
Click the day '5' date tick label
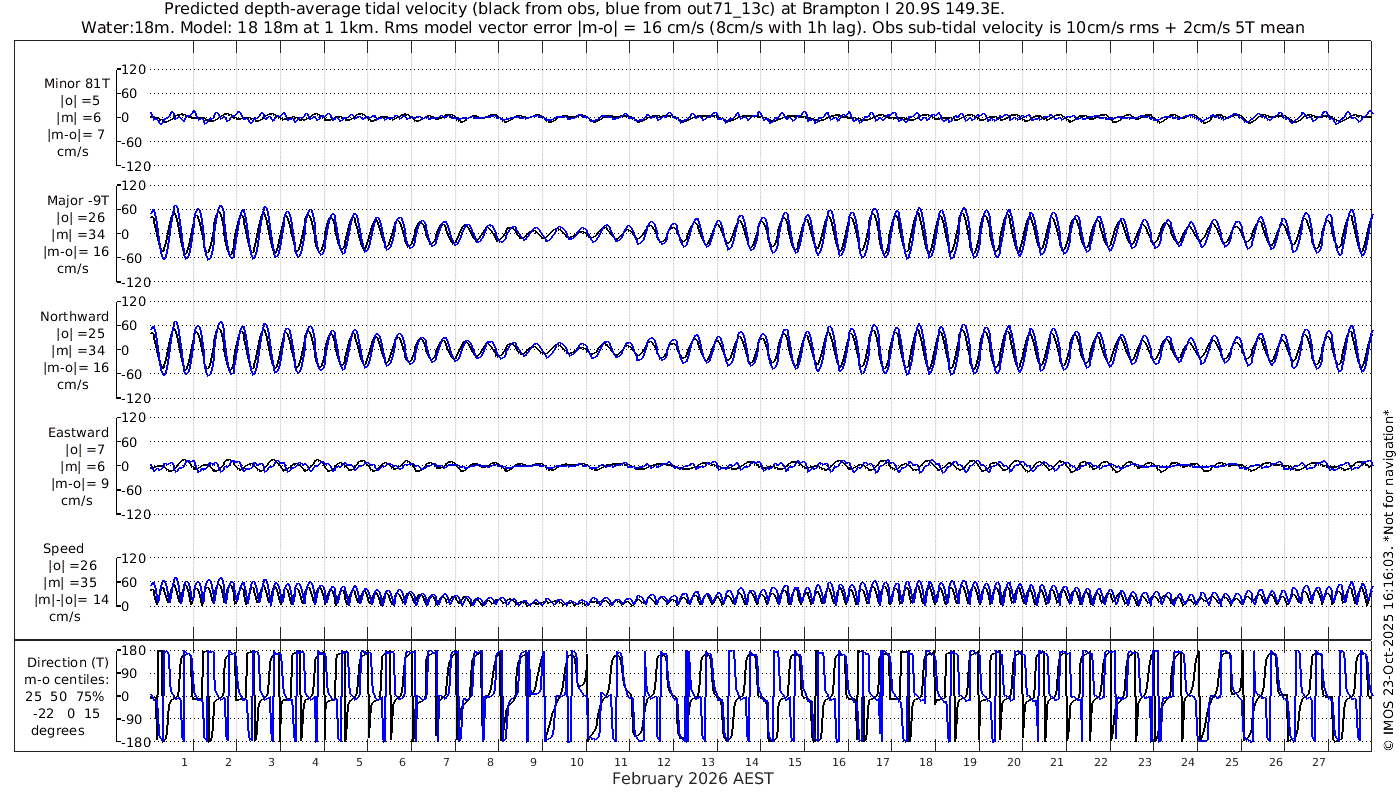[x=359, y=762]
